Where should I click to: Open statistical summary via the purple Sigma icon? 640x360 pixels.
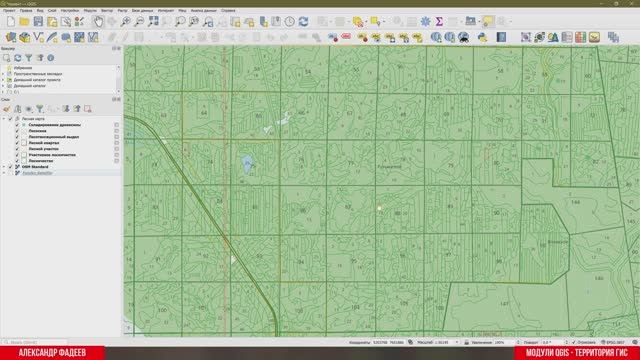[439, 22]
